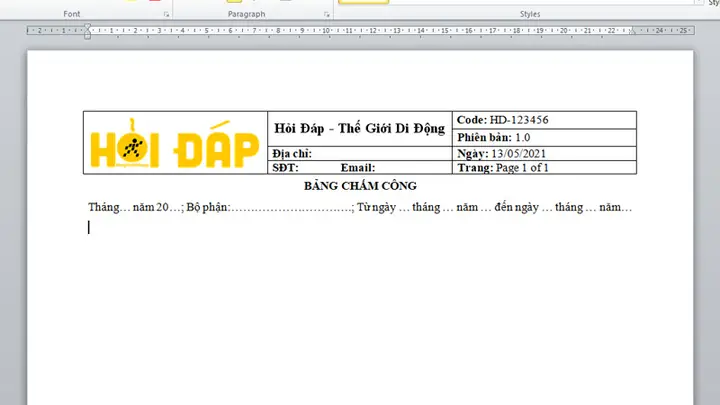720x405 pixels.
Task: Click the 'Hỏi Đáp - Thế Giới Di Động' heading
Action: (x=360, y=128)
